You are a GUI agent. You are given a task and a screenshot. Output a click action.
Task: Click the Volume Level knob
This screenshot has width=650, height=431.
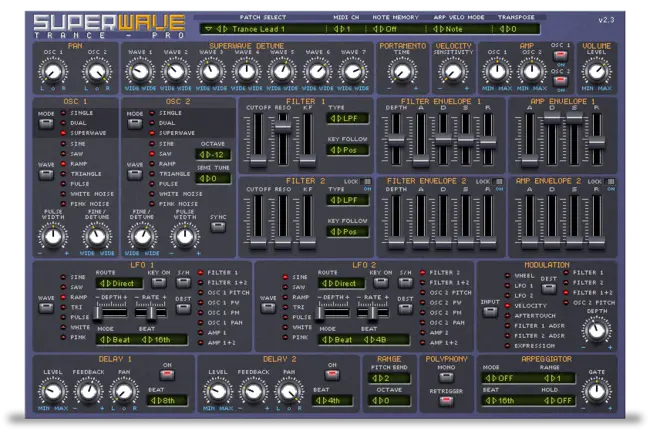pyautogui.click(x=596, y=71)
